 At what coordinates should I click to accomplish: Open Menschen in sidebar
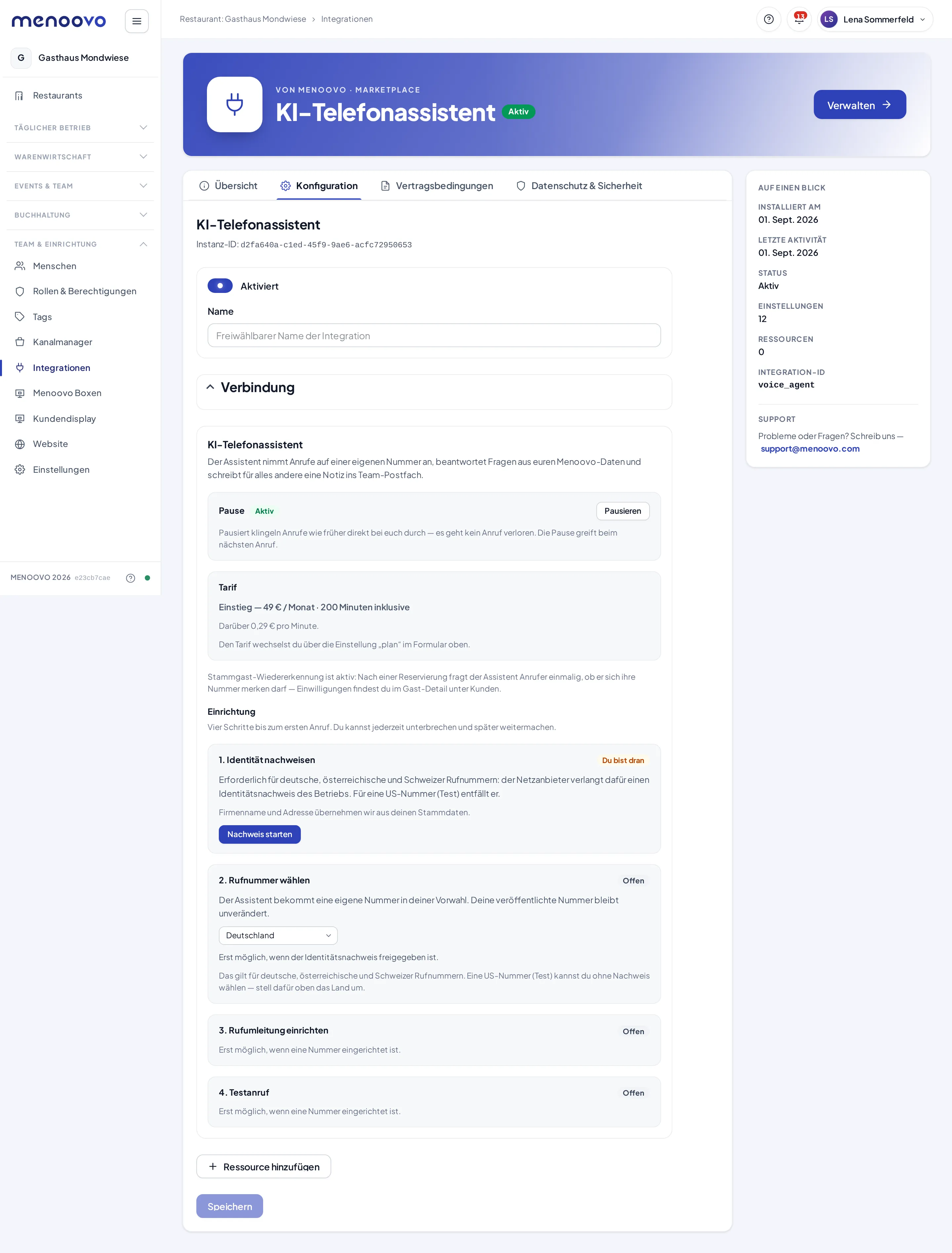tap(80, 266)
